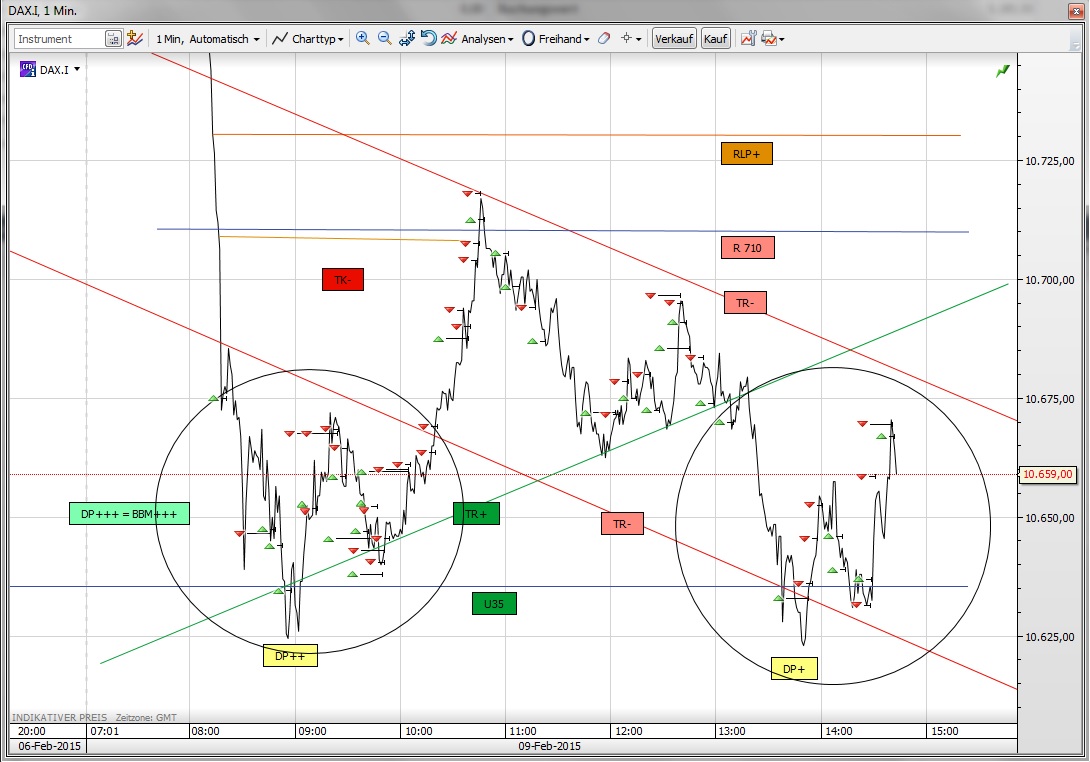
Task: Click the print chart icon
Action: click(x=769, y=38)
